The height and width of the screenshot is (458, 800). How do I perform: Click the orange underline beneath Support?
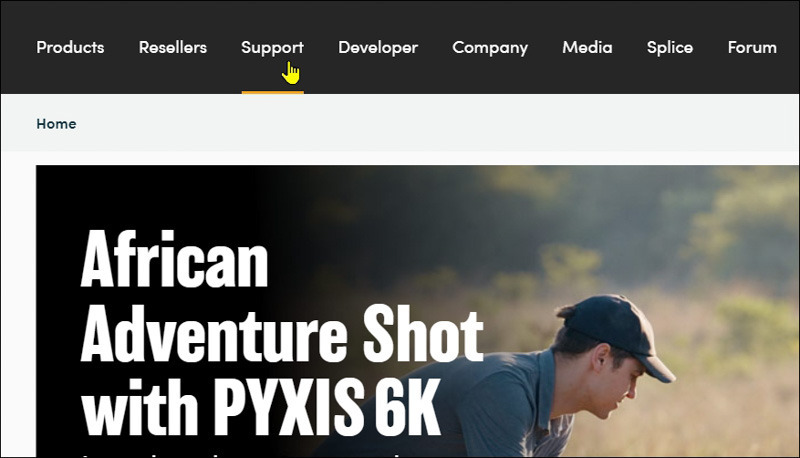pos(272,92)
